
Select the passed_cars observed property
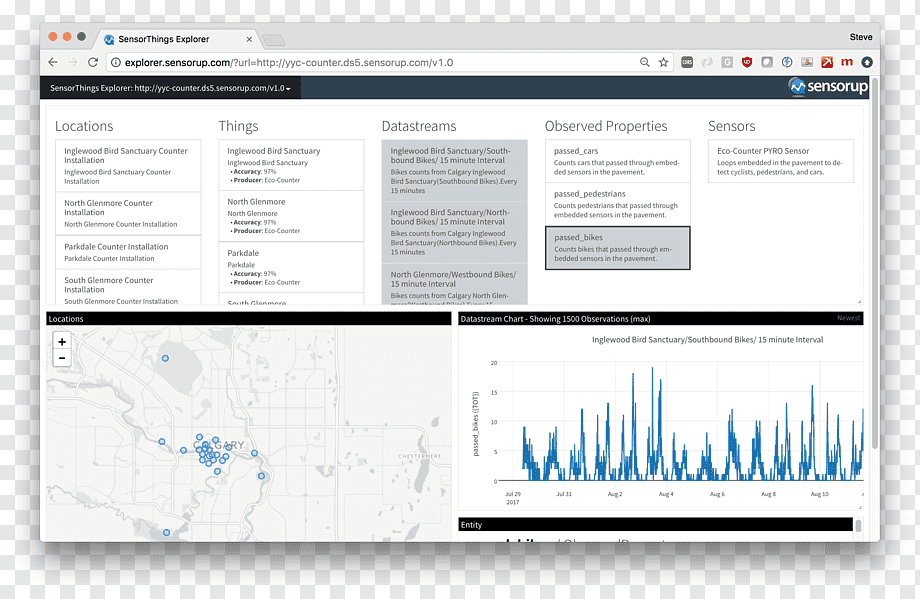[617, 161]
